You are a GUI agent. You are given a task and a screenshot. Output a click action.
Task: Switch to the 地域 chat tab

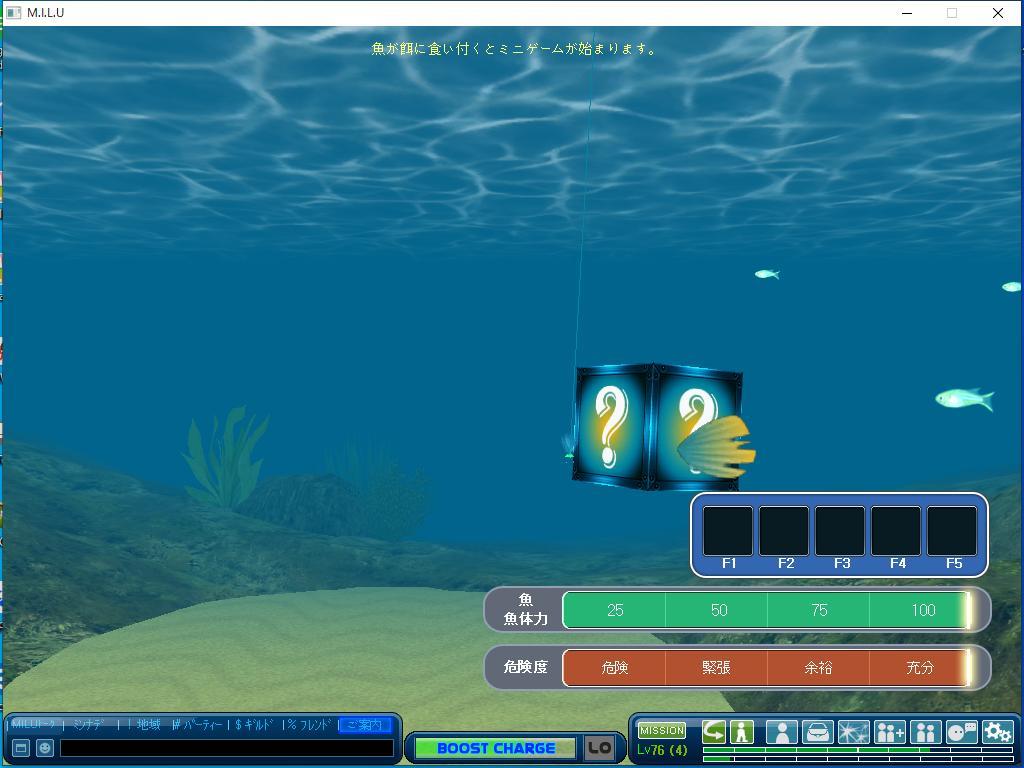tap(148, 725)
